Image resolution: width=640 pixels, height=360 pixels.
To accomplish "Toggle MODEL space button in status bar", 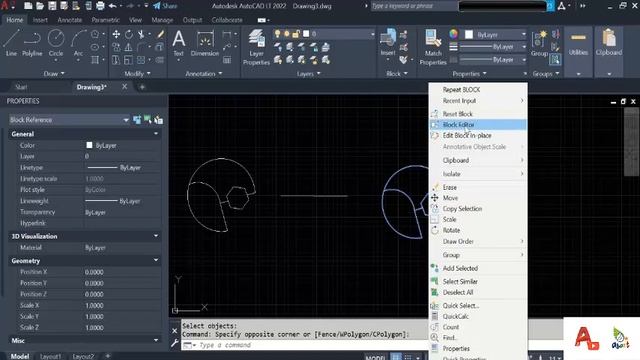I will (375, 358).
